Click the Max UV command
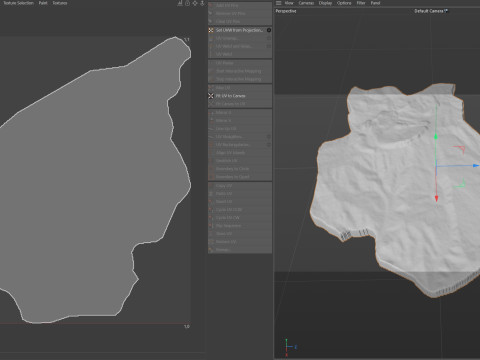 (240, 88)
